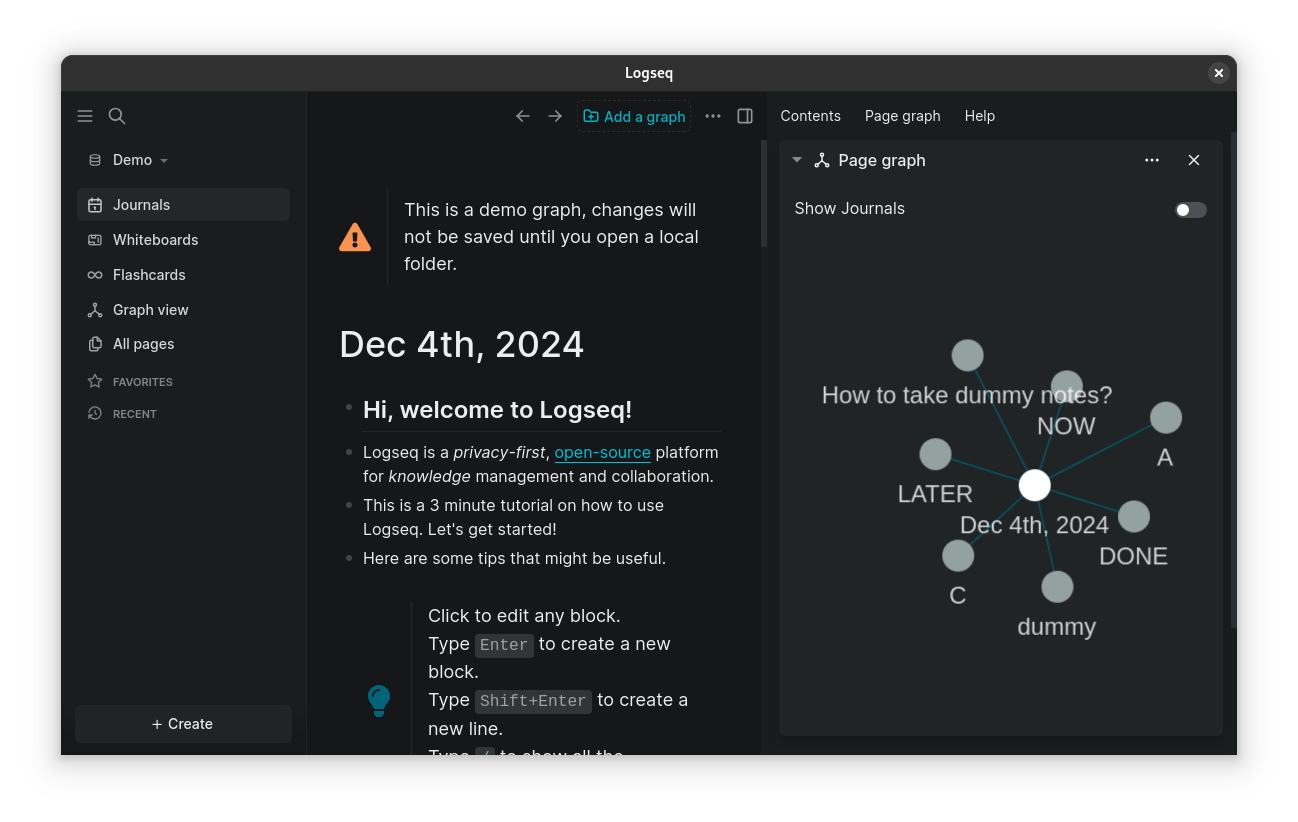Browse All pages via sidebar icon
Image resolution: width=1298 pixels, height=822 pixels.
(141, 343)
